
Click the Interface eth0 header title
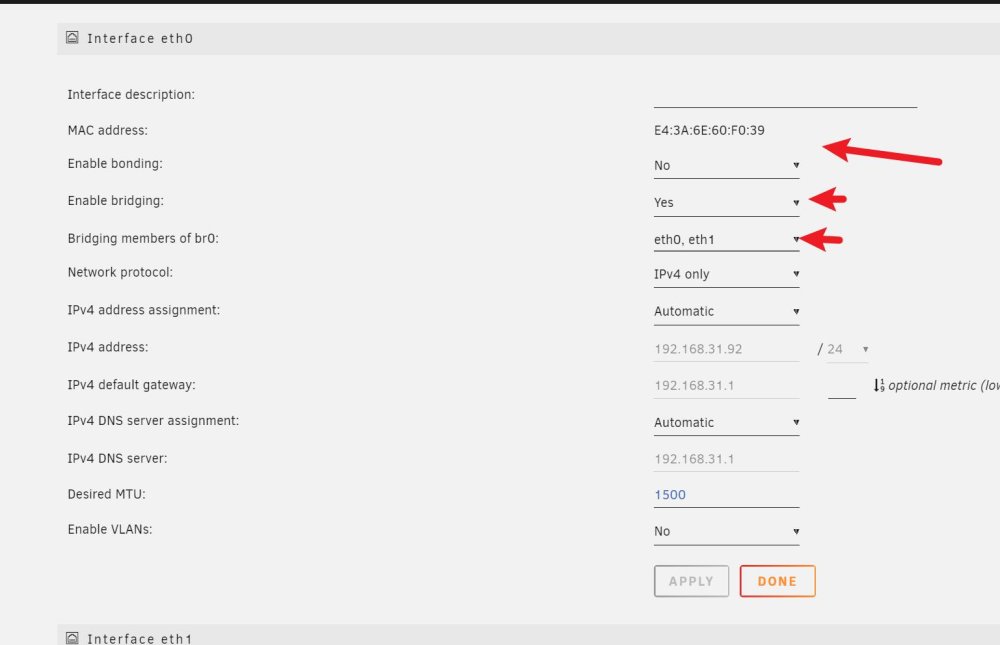(x=140, y=38)
